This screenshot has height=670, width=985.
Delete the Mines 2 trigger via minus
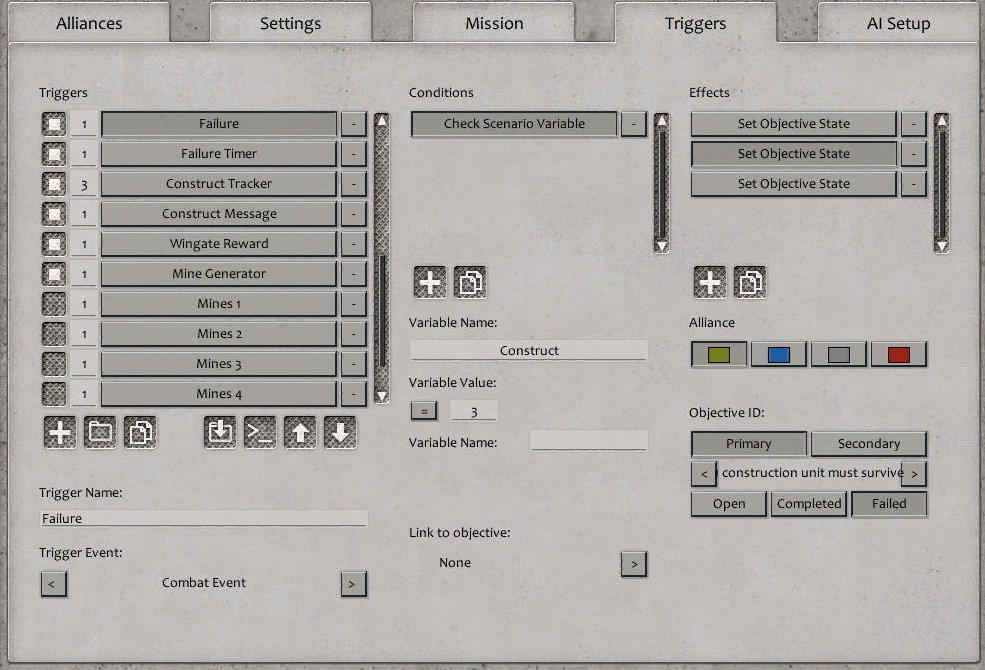tap(354, 334)
